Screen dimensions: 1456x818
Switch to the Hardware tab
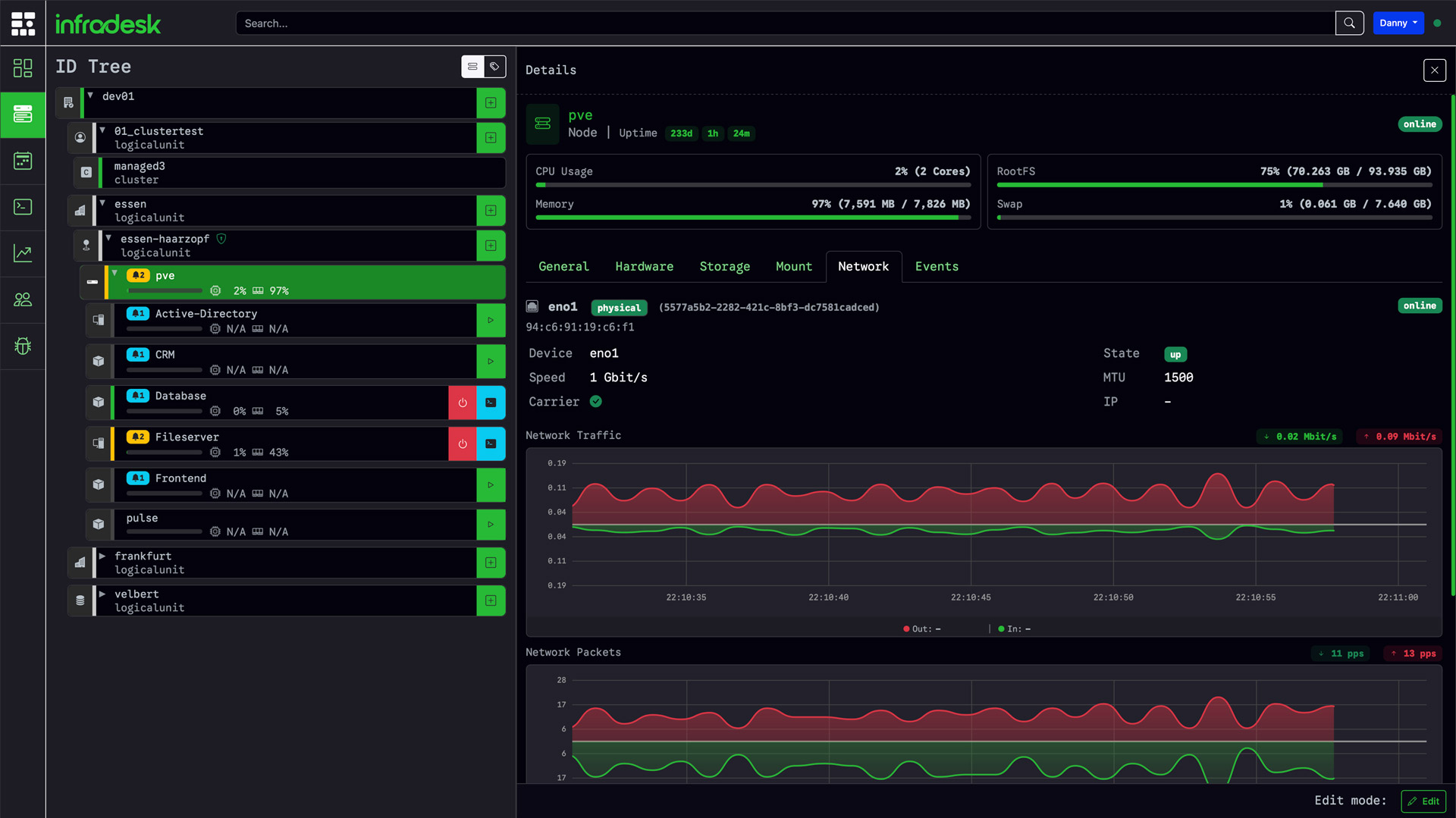(x=645, y=267)
